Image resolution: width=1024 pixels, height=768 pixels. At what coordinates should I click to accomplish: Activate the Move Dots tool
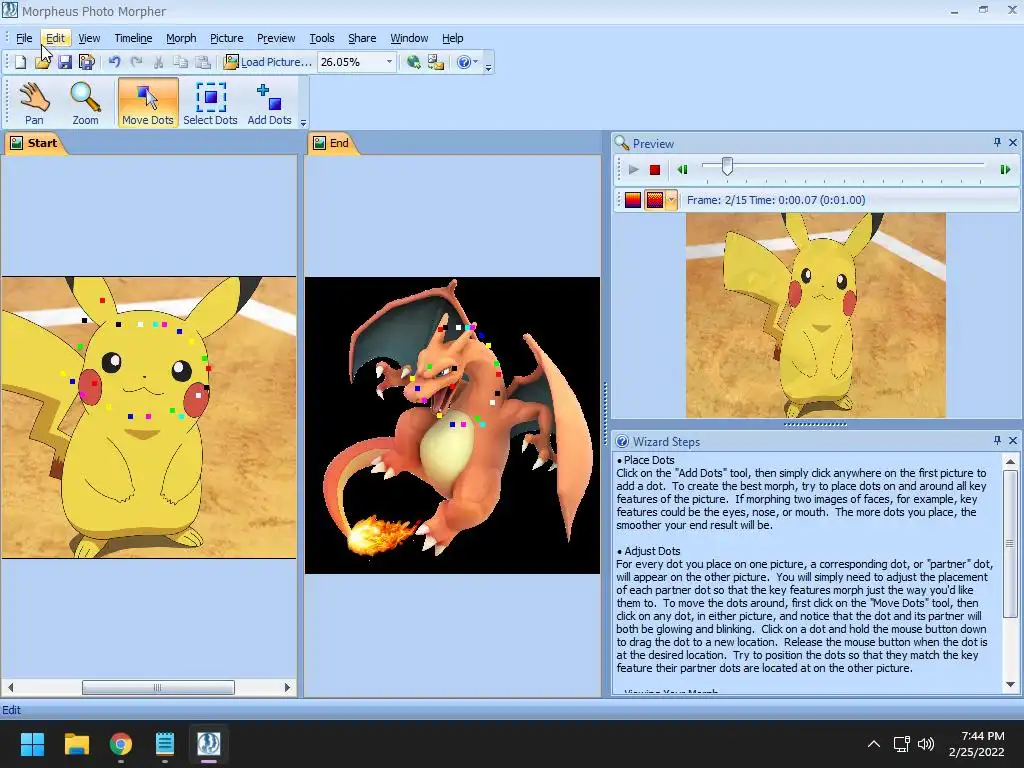(148, 103)
